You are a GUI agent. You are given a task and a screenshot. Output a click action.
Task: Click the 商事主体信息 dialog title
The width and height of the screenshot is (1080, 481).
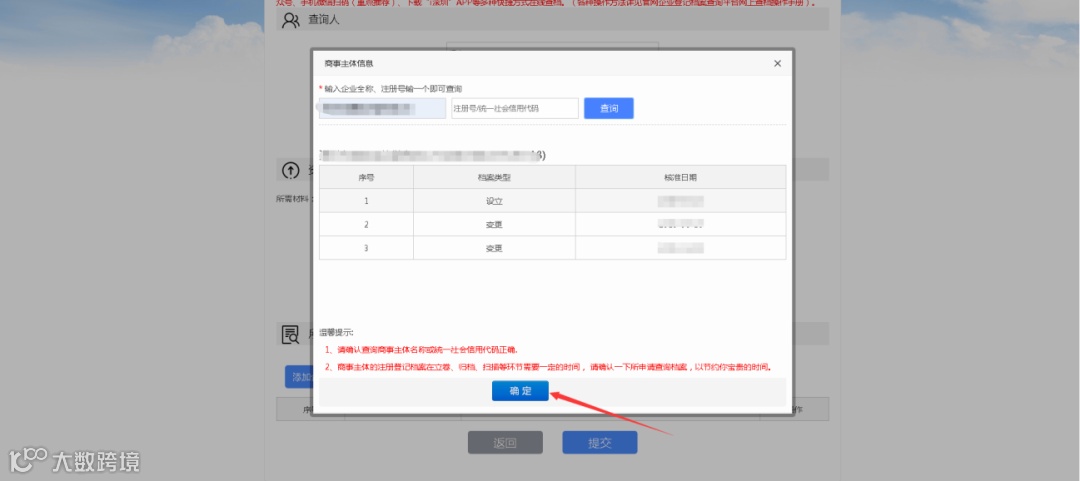tap(349, 63)
